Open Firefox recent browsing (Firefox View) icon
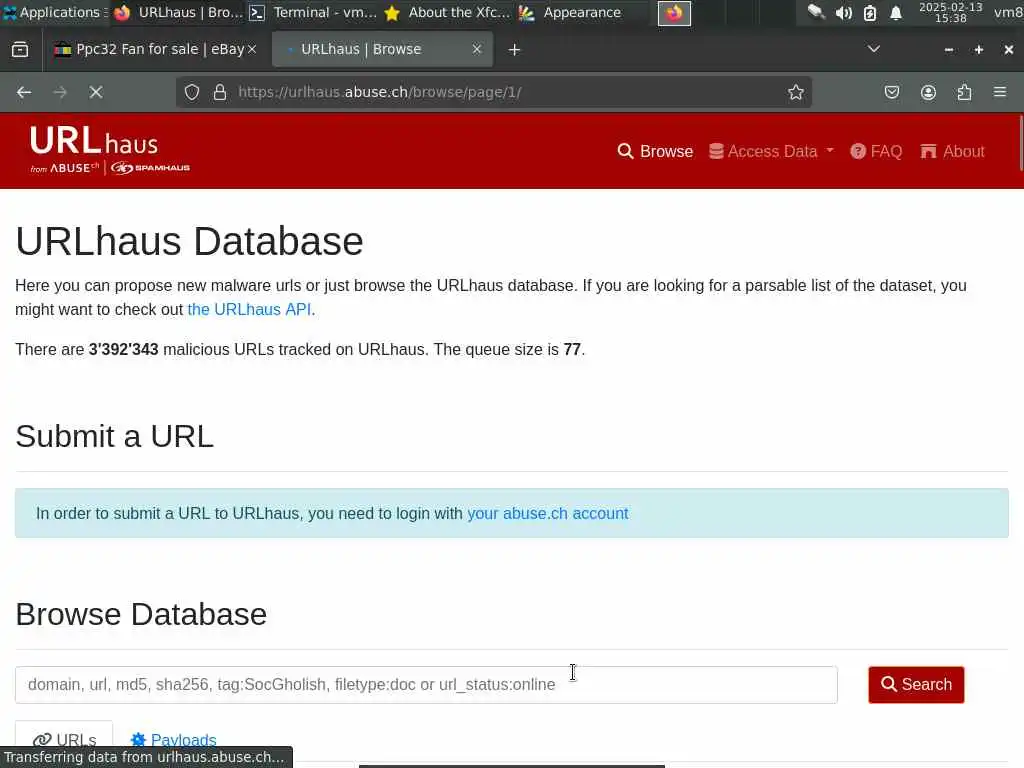Viewport: 1024px width, 768px height. pos(20,50)
